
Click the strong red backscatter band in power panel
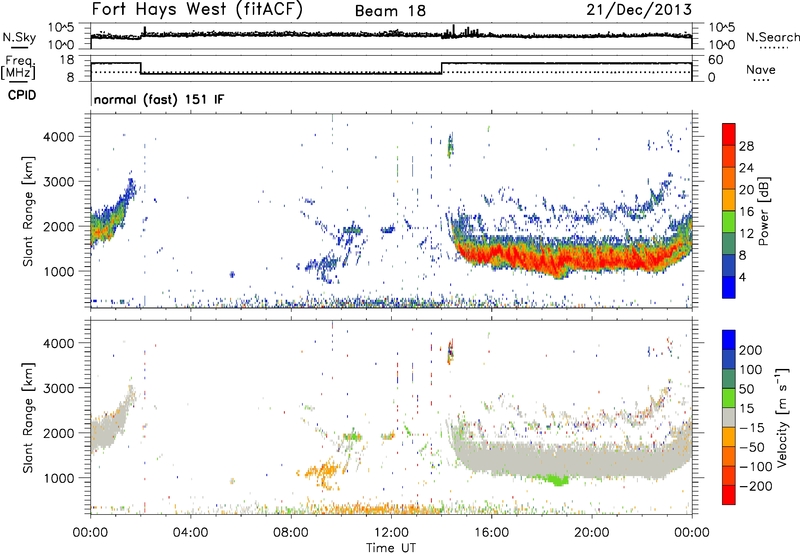coord(571,258)
